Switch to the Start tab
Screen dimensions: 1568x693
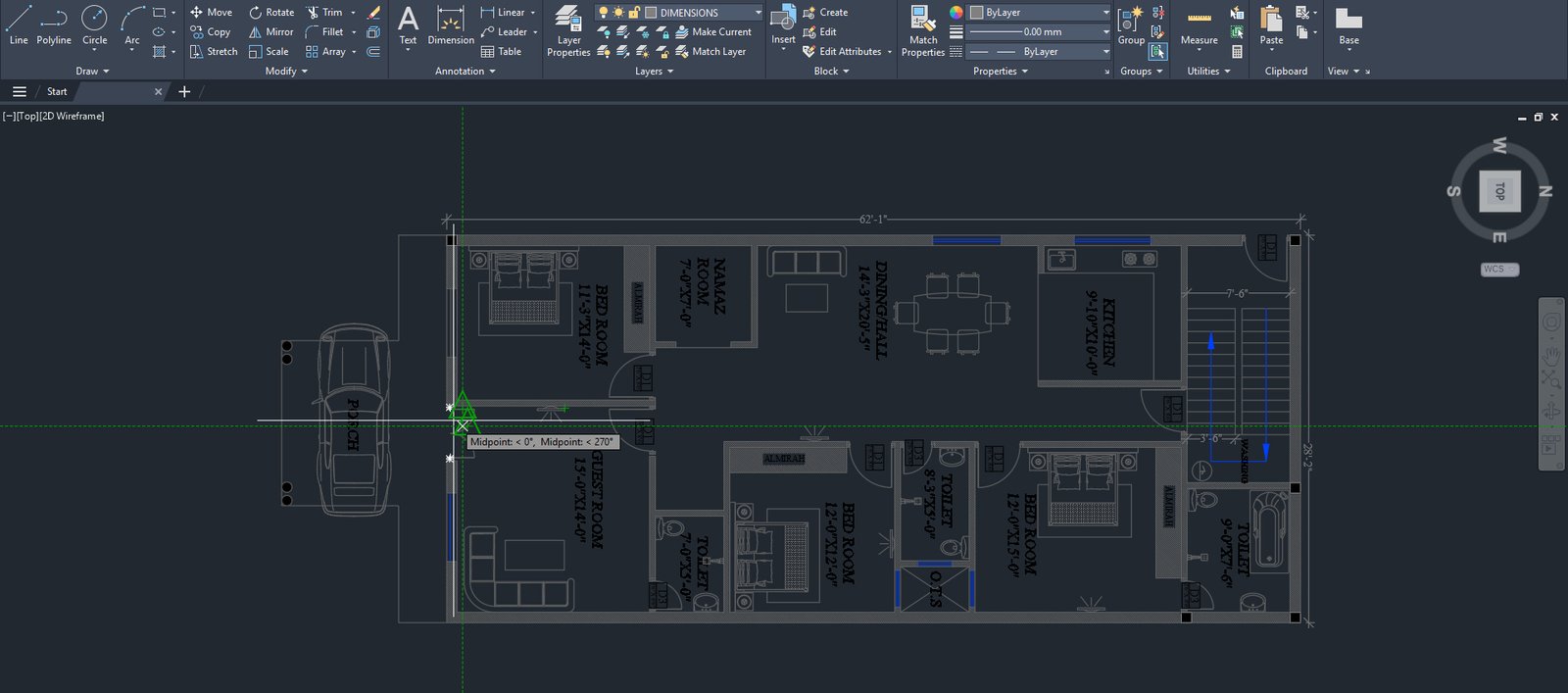pyautogui.click(x=57, y=91)
